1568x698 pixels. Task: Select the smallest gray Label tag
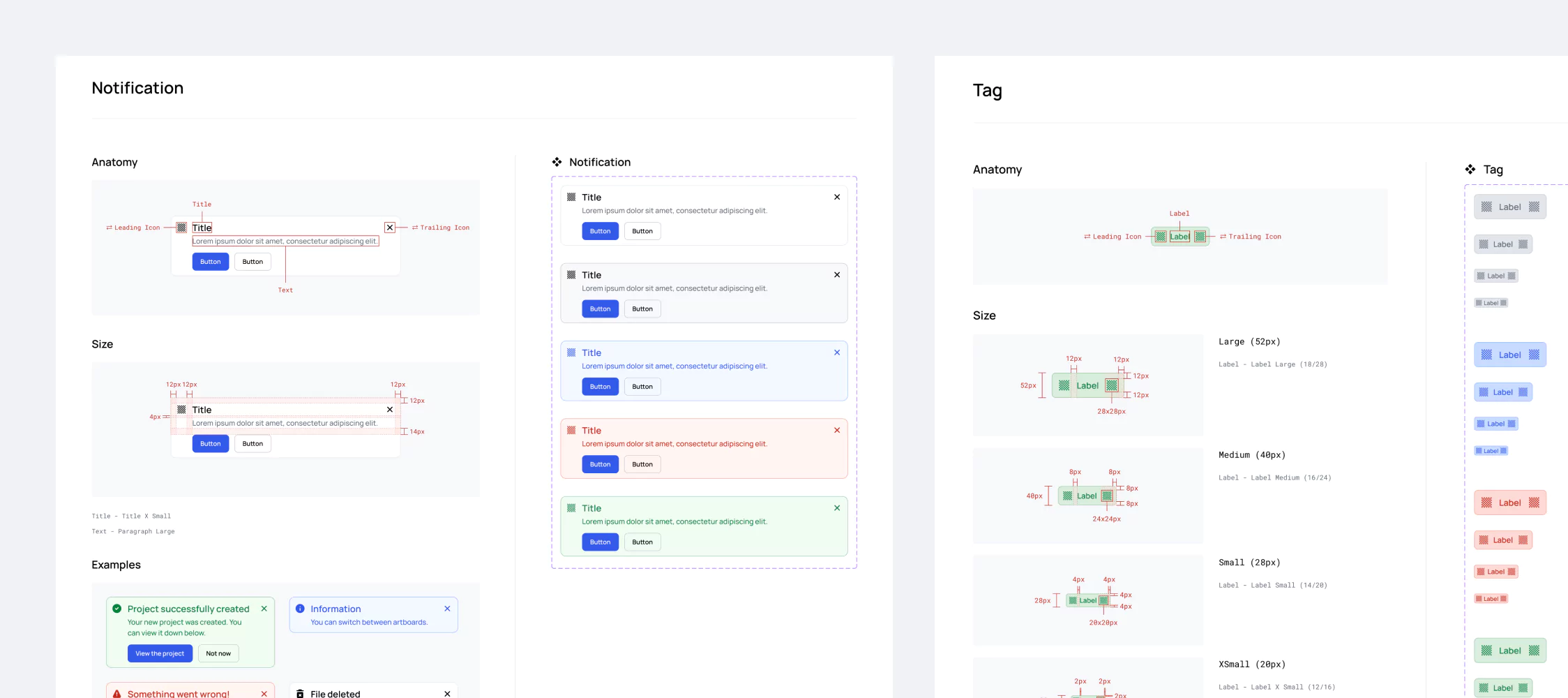click(1491, 303)
